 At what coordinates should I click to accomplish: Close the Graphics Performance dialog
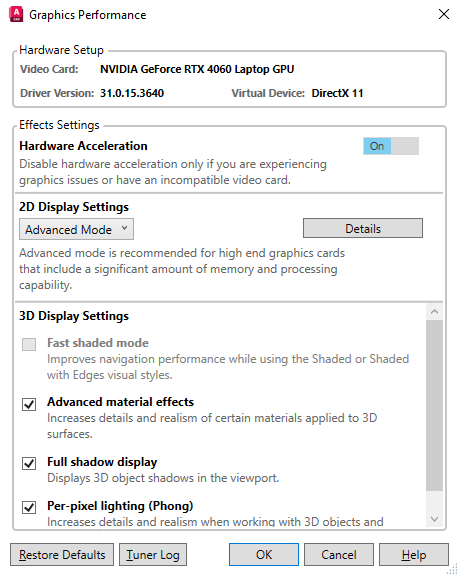[444, 14]
